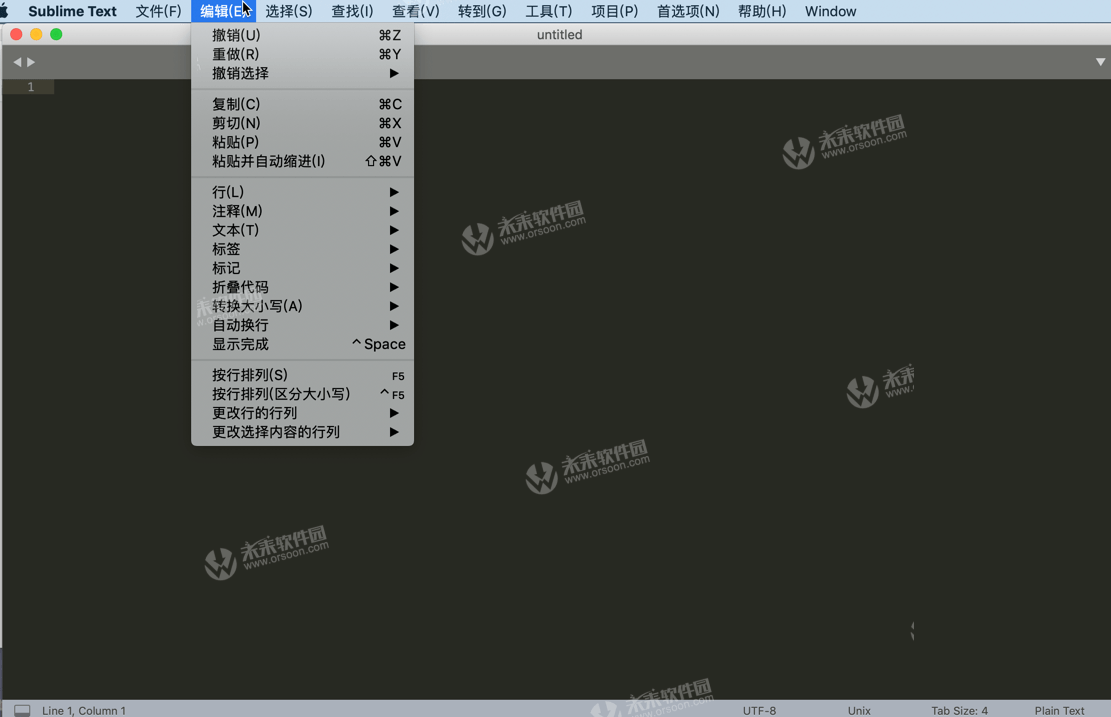This screenshot has width=1111, height=717.
Task: Open the 选择(S) menu
Action: click(288, 11)
